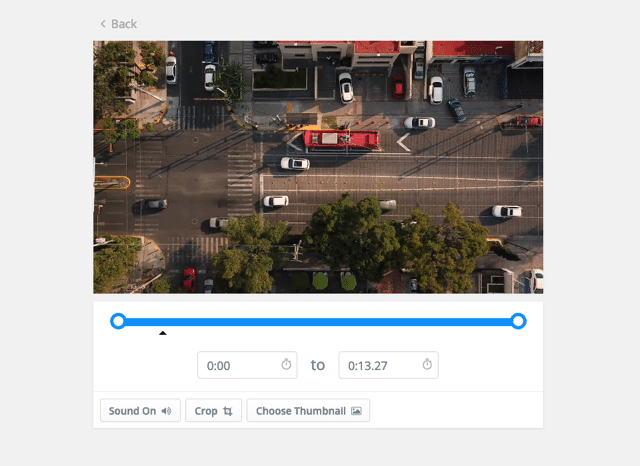640x466 pixels.
Task: Click the "to" label between time fields
Action: click(x=318, y=366)
